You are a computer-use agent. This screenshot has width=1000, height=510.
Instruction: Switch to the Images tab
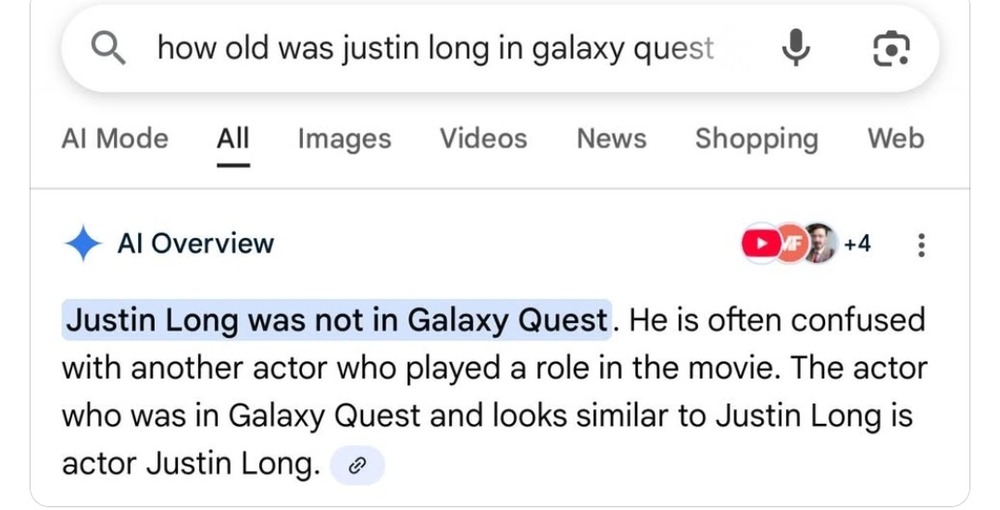(x=344, y=138)
